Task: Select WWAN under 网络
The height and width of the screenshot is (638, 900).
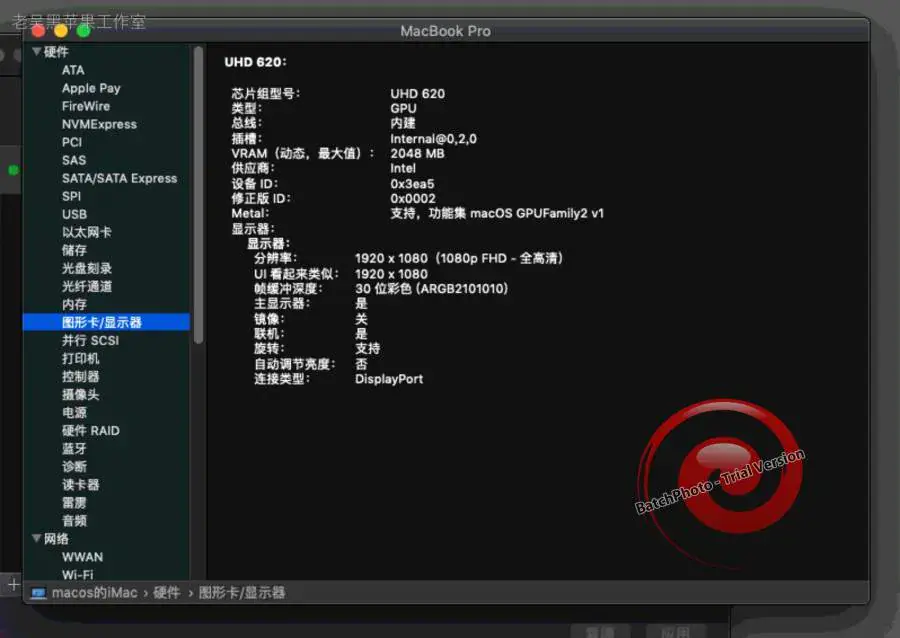Action: point(83,557)
